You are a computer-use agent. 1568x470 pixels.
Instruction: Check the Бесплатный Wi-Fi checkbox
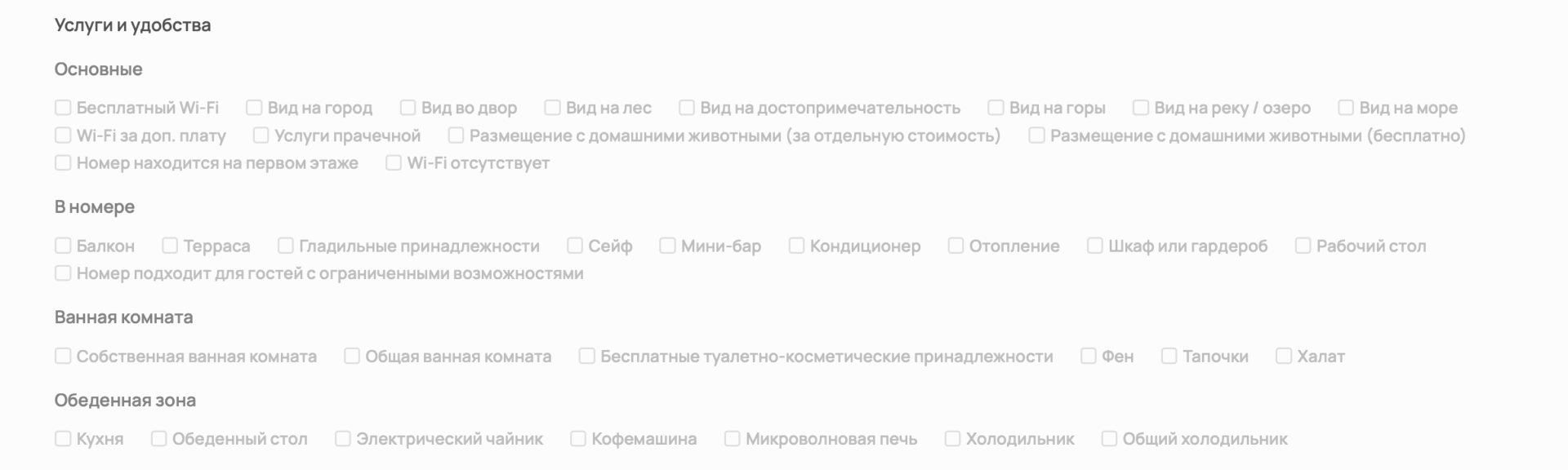point(63,108)
